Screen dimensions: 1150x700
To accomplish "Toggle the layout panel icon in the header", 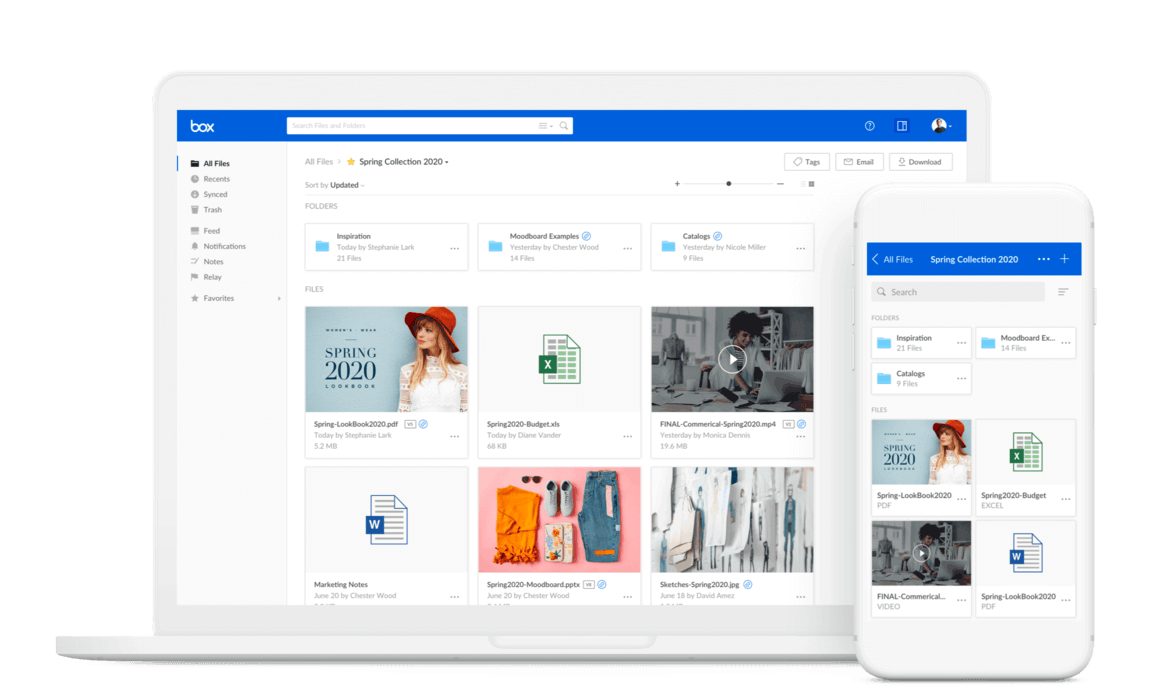I will pyautogui.click(x=902, y=126).
